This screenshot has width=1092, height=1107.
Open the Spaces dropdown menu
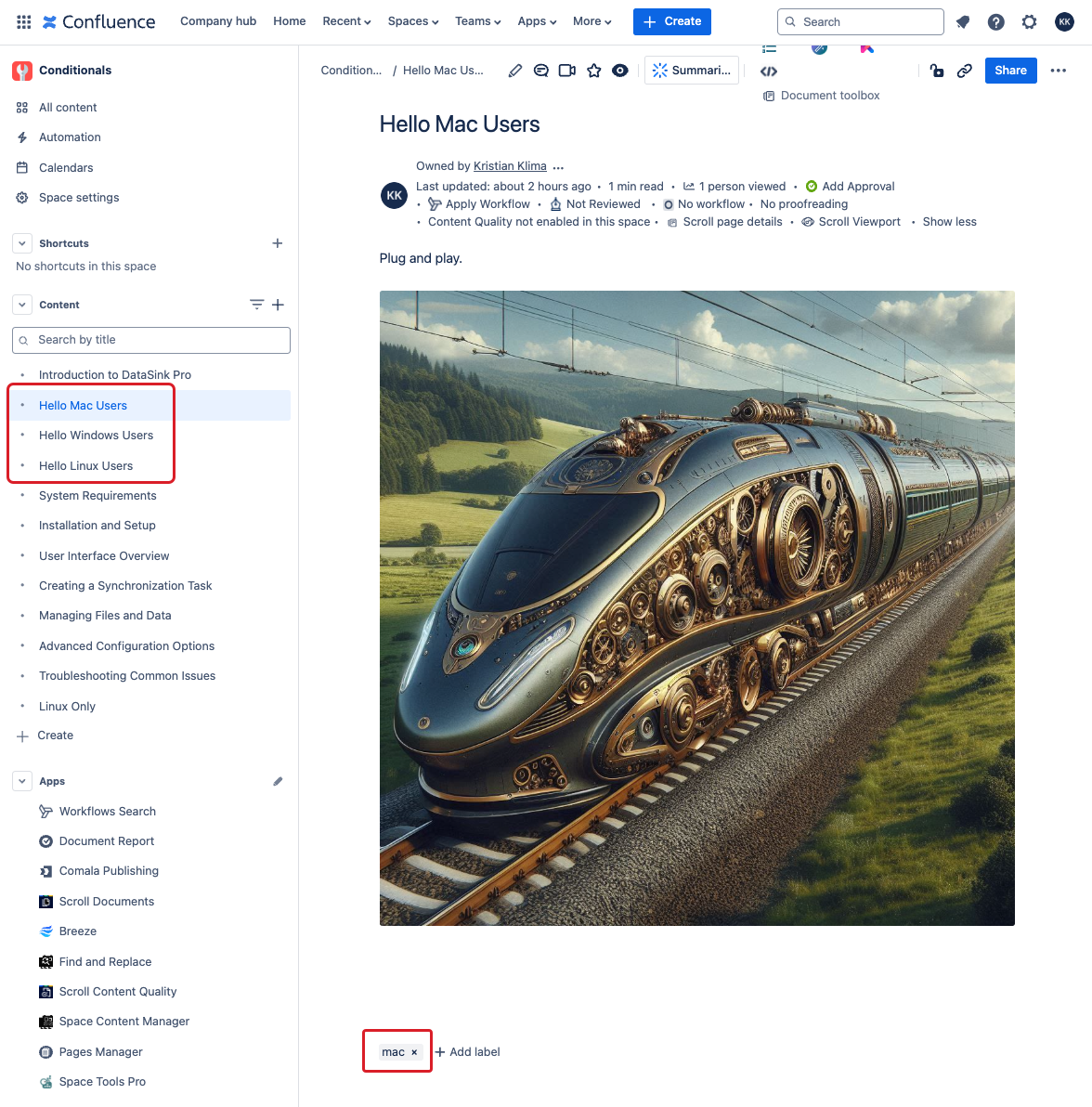pos(413,22)
